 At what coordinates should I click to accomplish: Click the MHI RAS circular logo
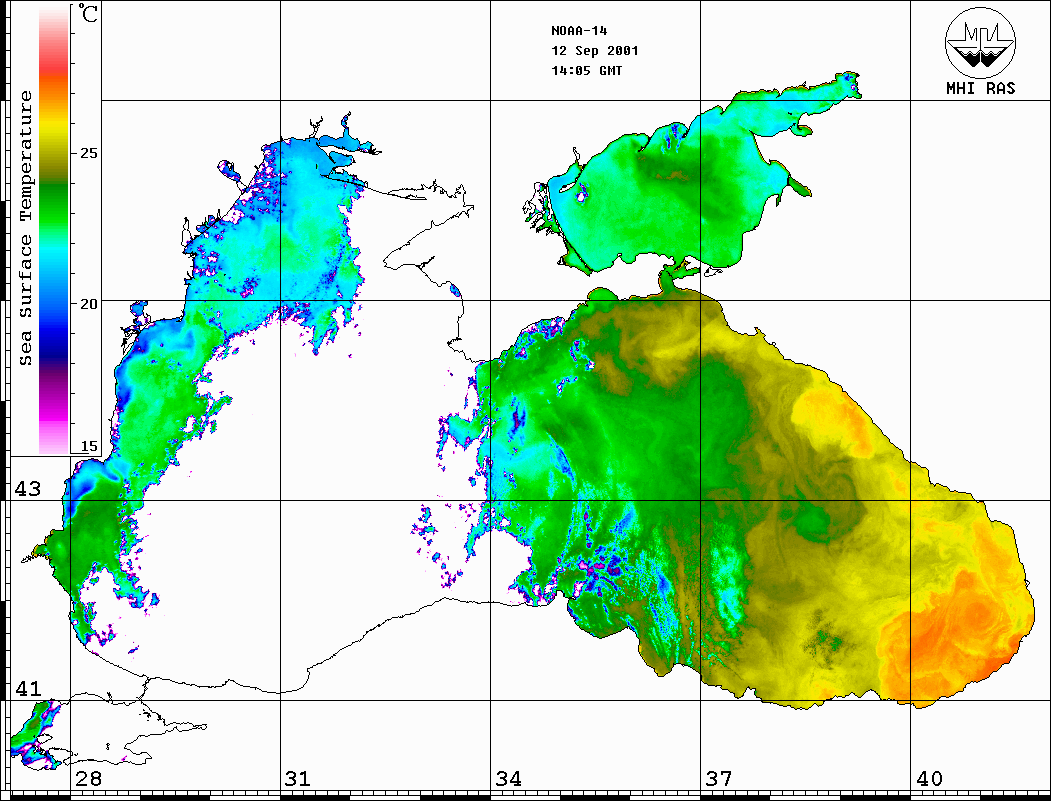click(x=980, y=42)
